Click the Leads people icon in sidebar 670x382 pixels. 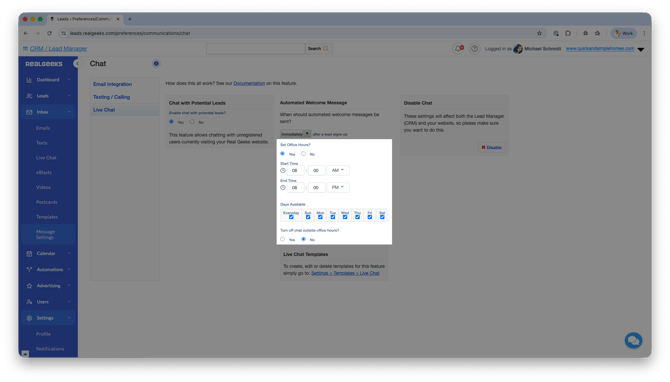pos(29,96)
